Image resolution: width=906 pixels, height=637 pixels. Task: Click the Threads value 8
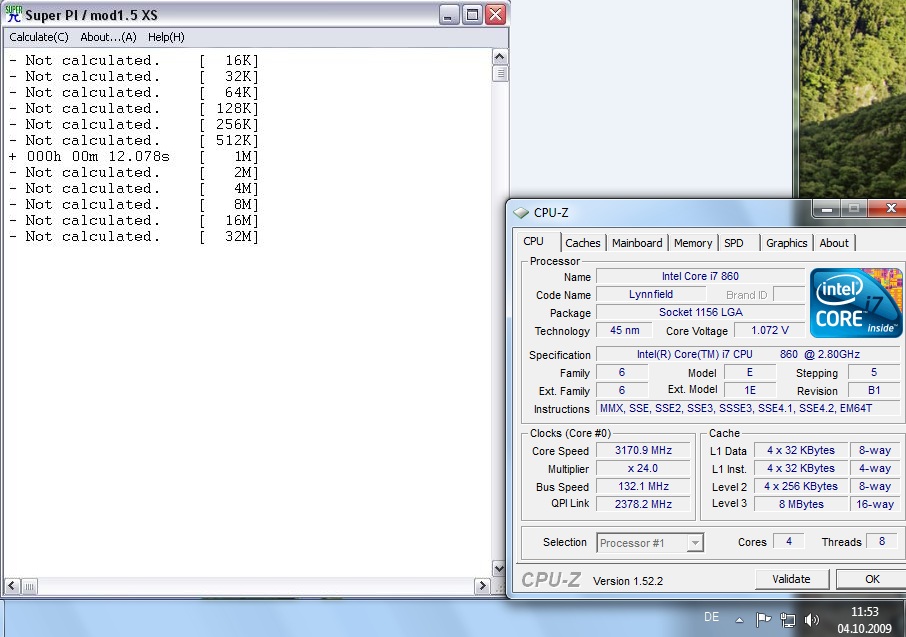882,541
